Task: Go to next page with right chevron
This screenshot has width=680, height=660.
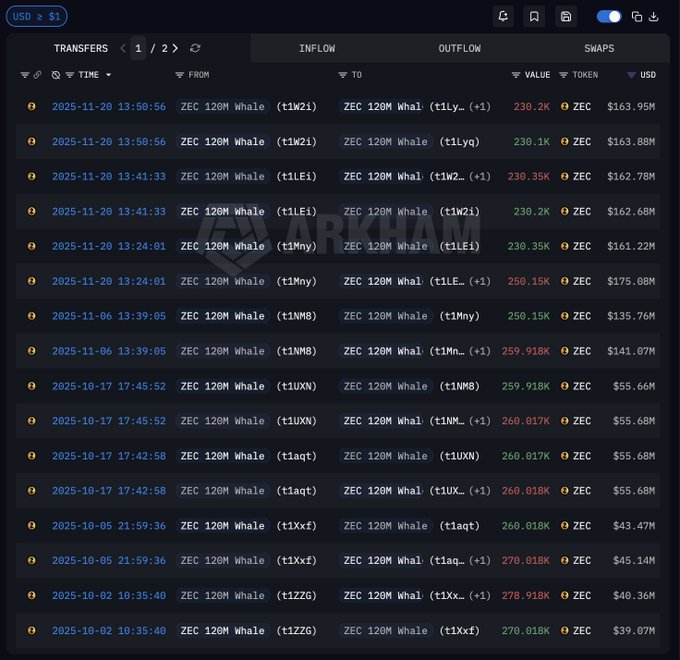Action: click(175, 48)
